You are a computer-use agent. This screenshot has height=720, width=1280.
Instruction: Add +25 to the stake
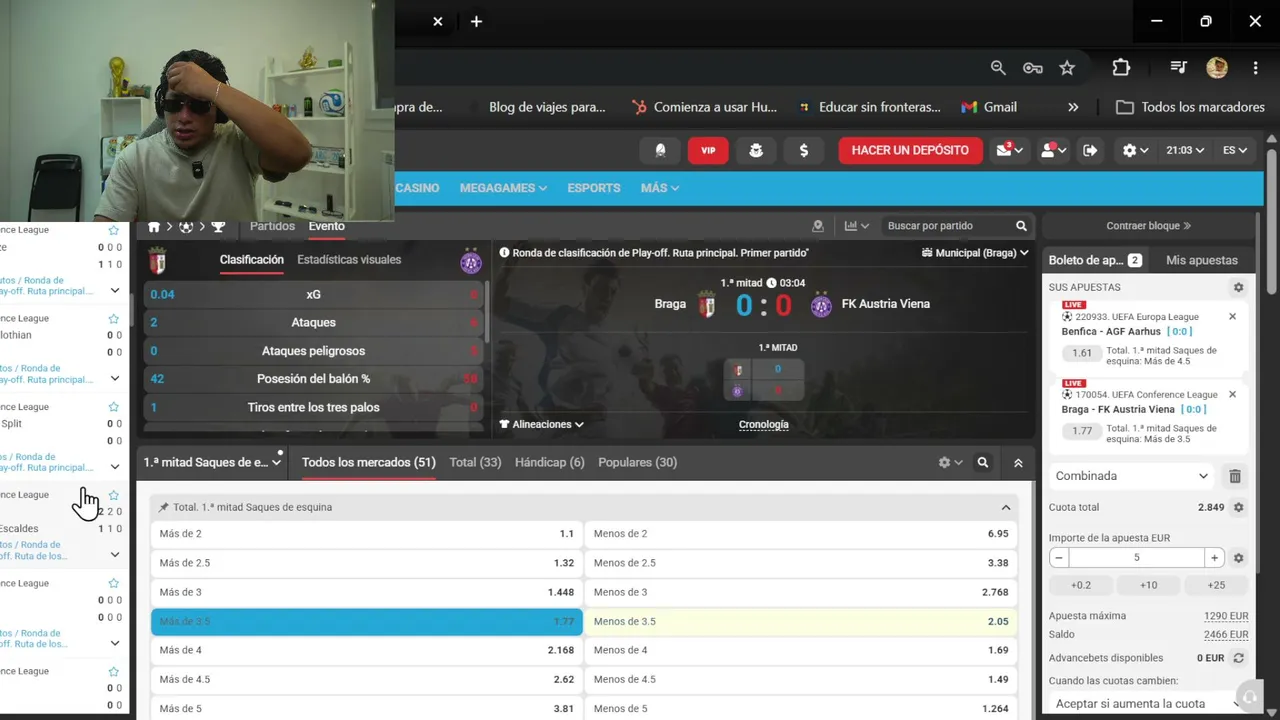point(1216,585)
